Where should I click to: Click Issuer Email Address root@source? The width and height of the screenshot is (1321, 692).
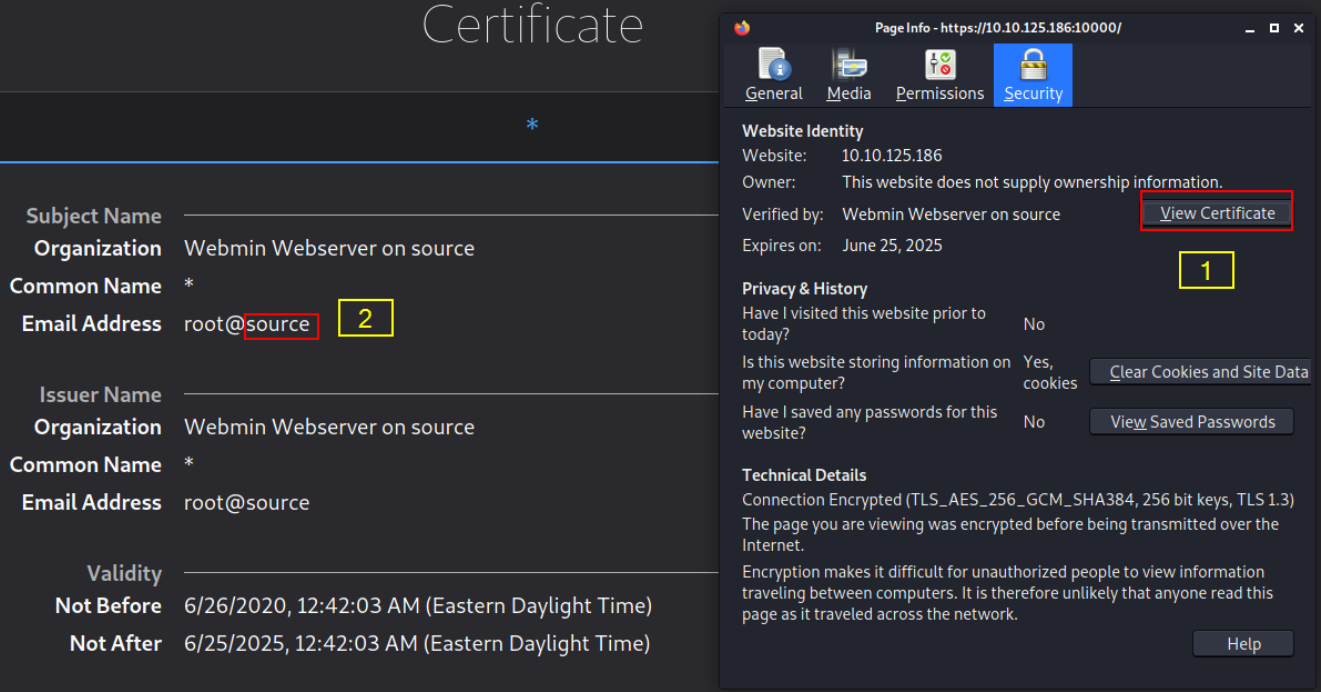tap(247, 503)
